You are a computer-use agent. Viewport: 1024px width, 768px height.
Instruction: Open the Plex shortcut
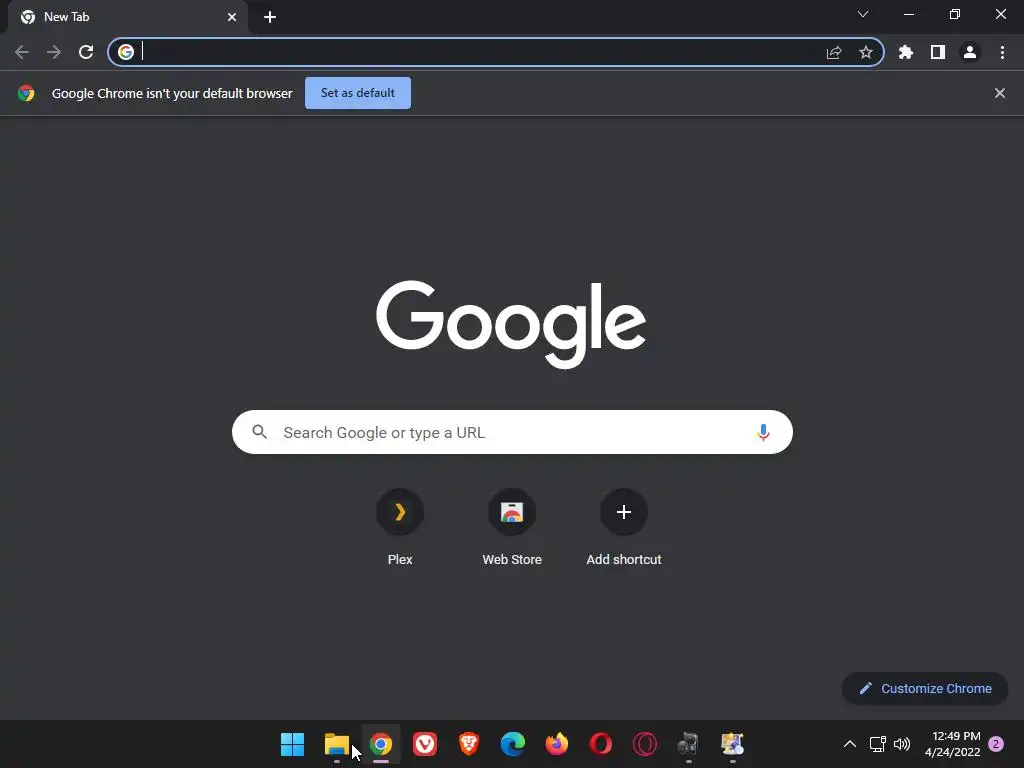(x=400, y=528)
